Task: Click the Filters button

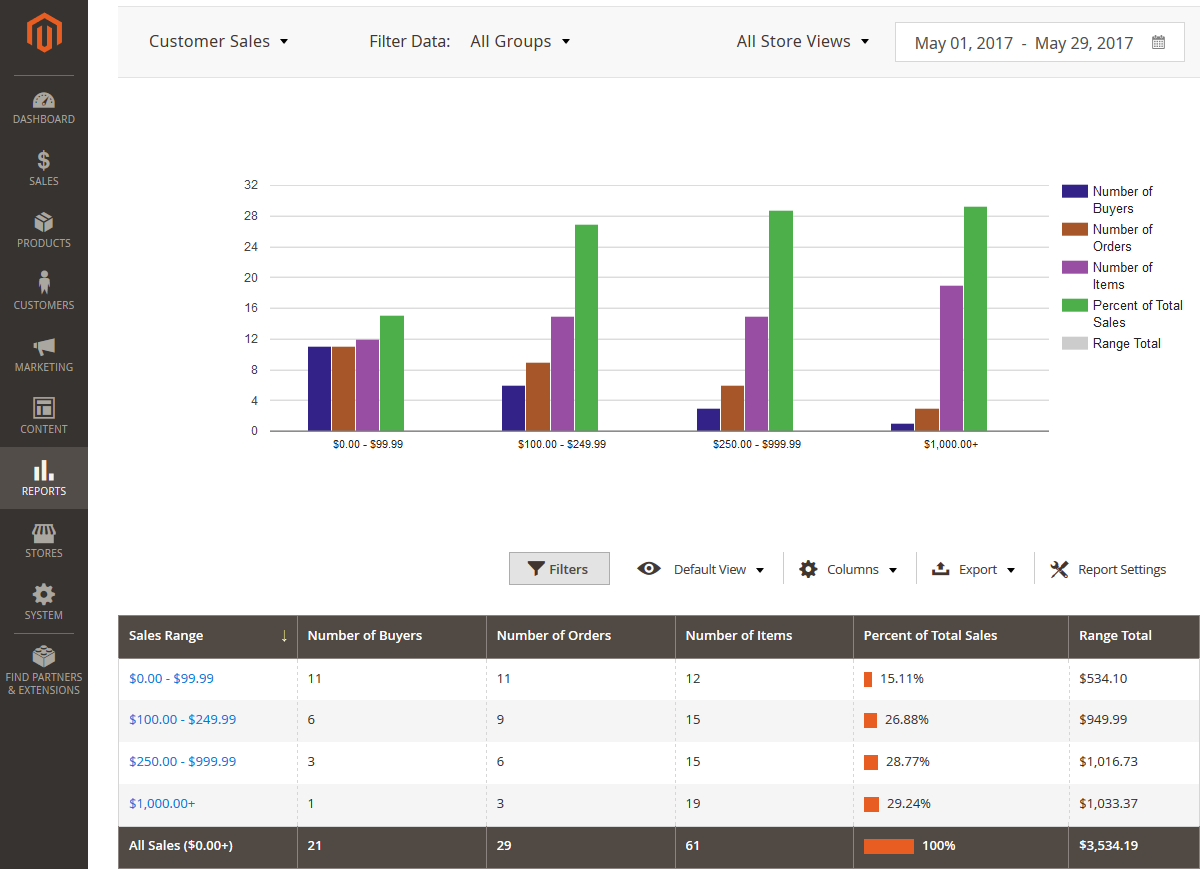Action: pos(559,569)
